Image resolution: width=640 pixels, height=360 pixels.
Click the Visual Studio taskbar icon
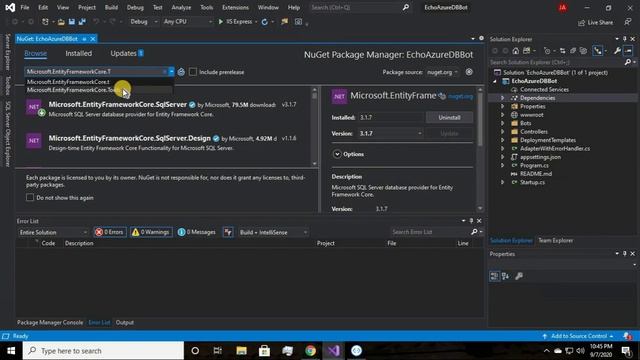(x=333, y=351)
